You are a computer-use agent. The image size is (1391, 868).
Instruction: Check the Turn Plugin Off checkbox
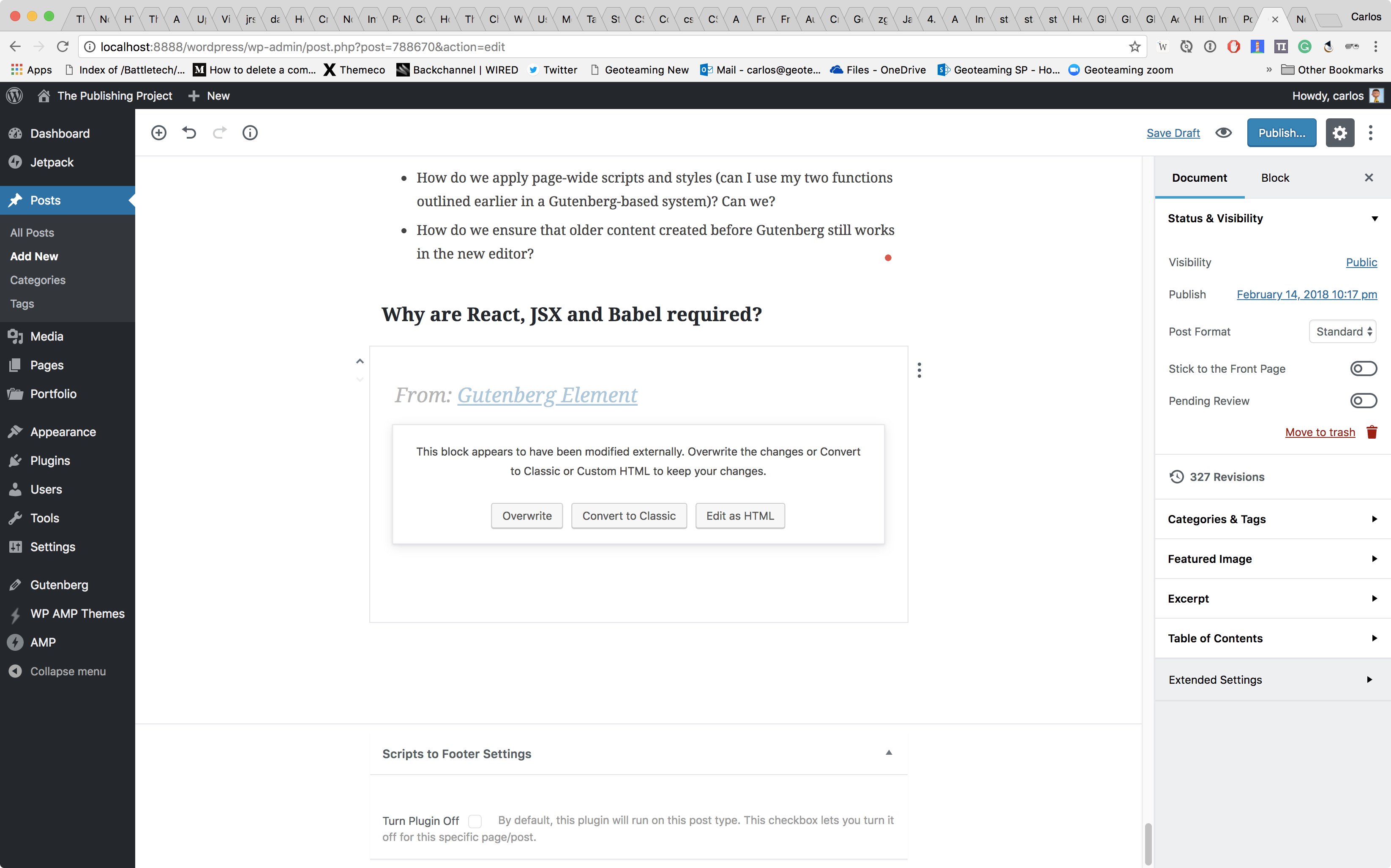(475, 821)
